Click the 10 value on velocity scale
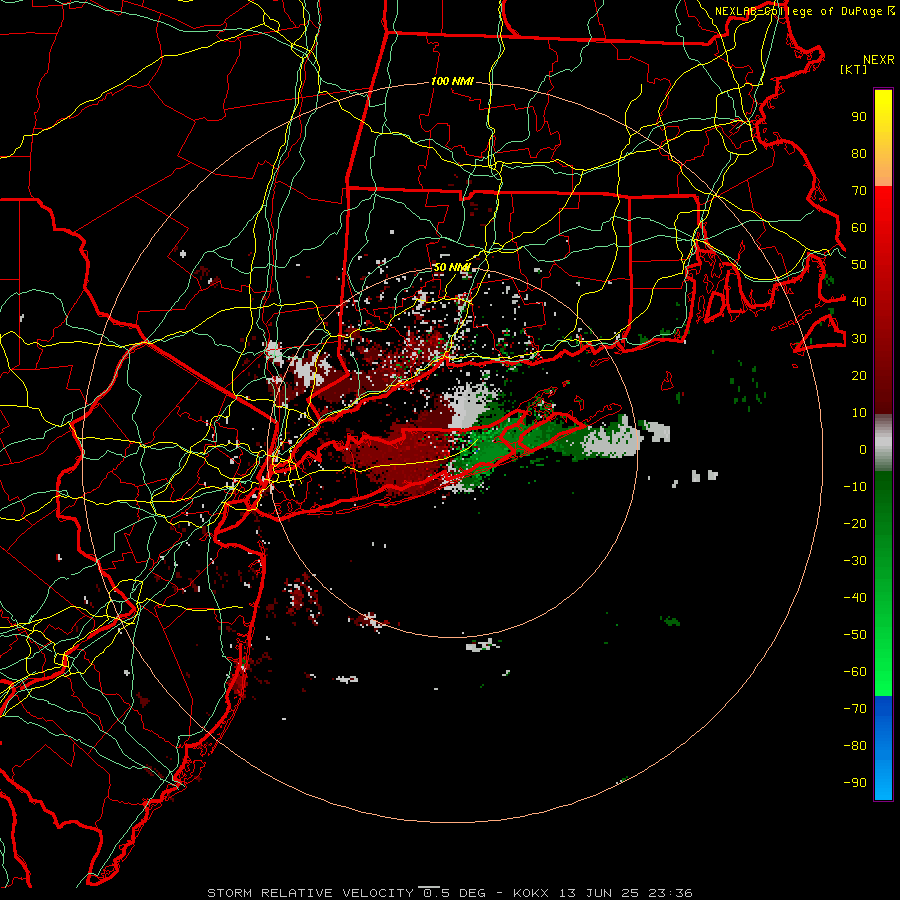This screenshot has height=900, width=900. click(859, 413)
